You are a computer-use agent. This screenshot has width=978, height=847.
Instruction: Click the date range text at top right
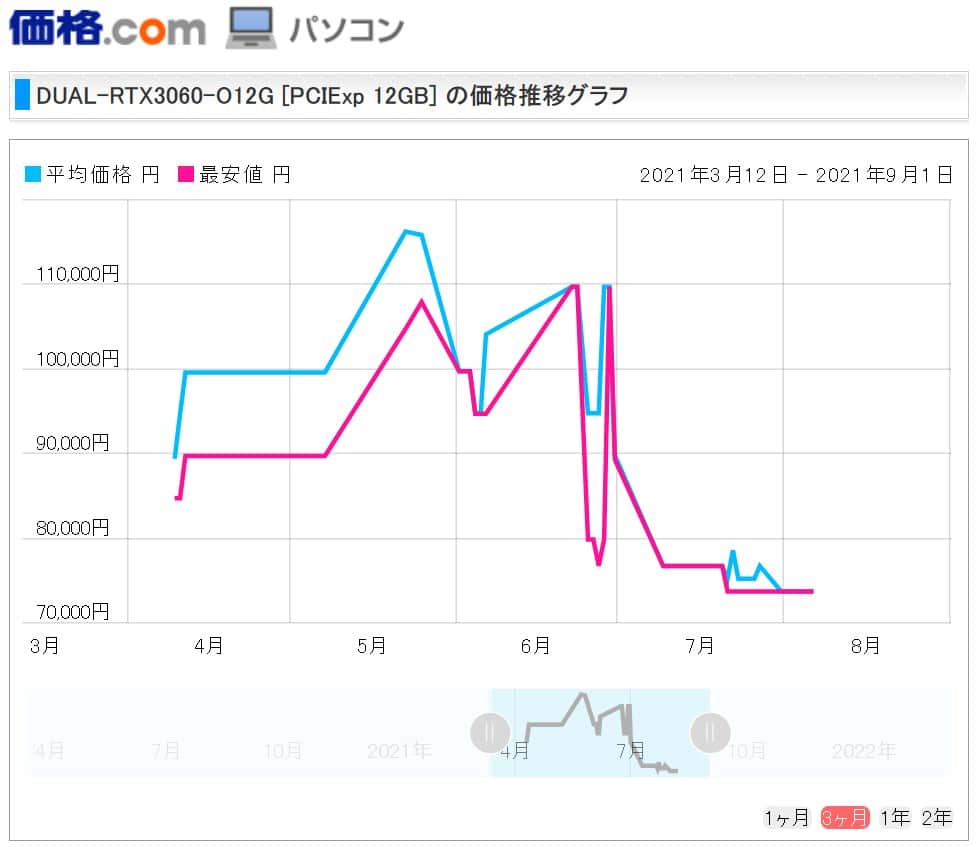pos(796,175)
